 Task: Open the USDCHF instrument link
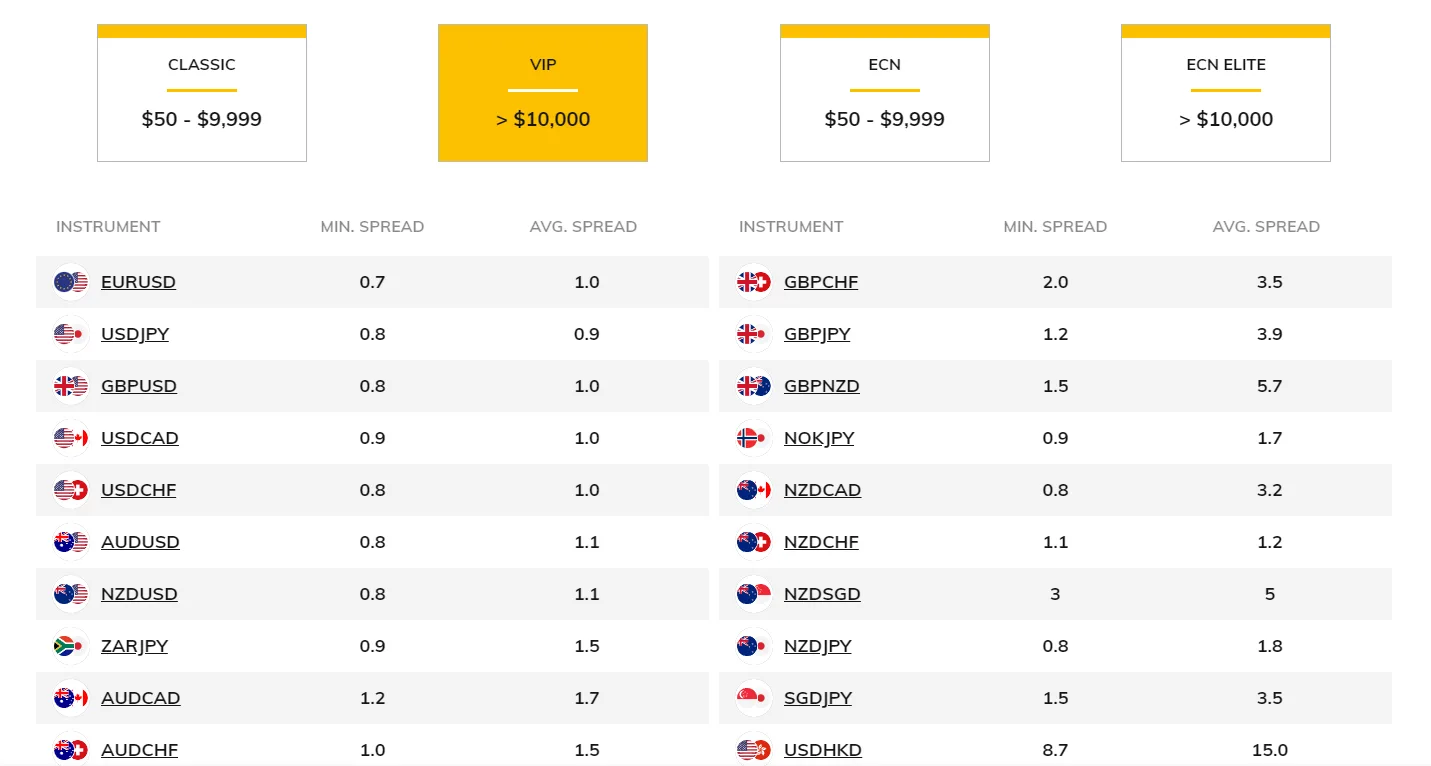click(138, 490)
